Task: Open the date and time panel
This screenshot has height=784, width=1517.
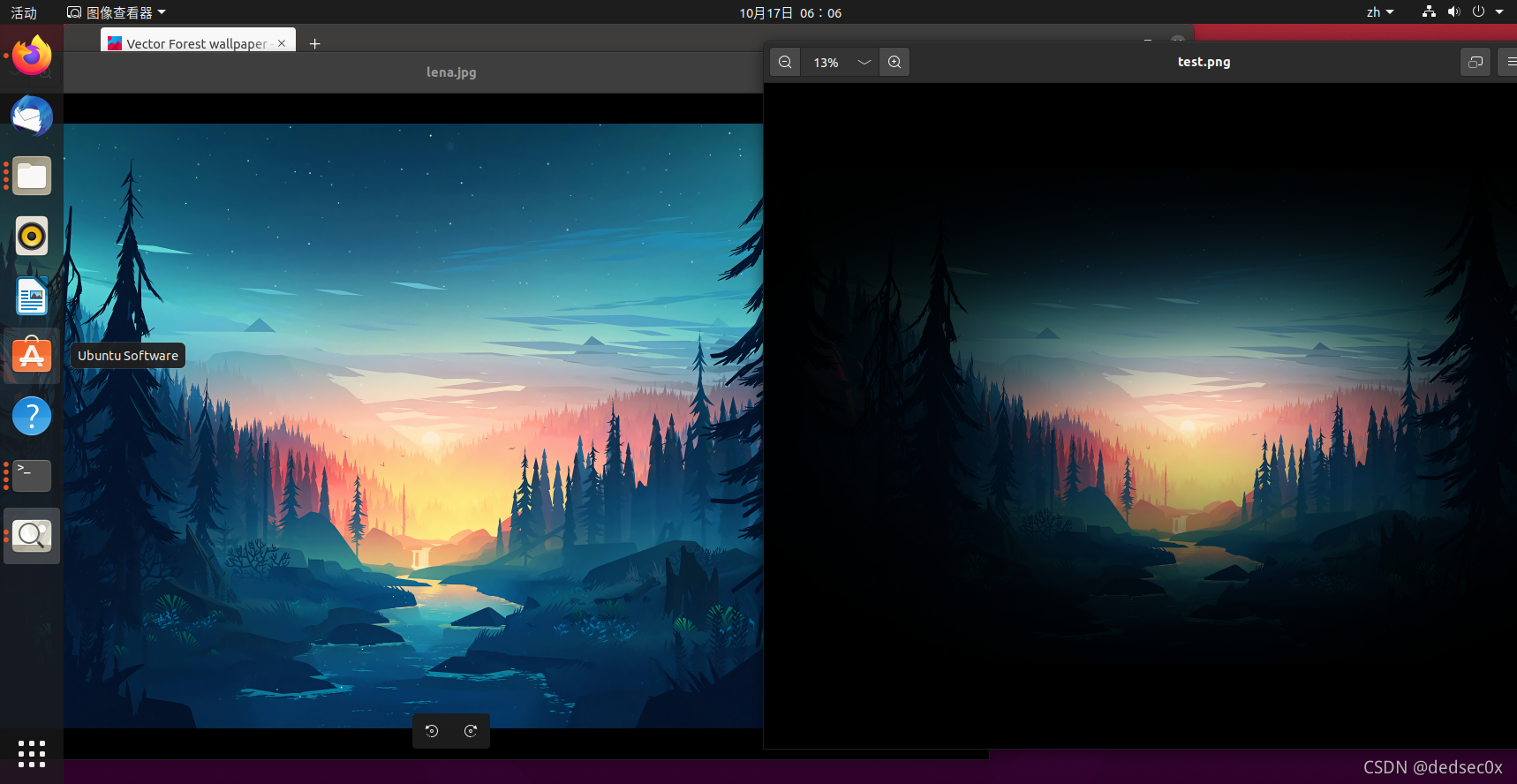Action: point(790,12)
